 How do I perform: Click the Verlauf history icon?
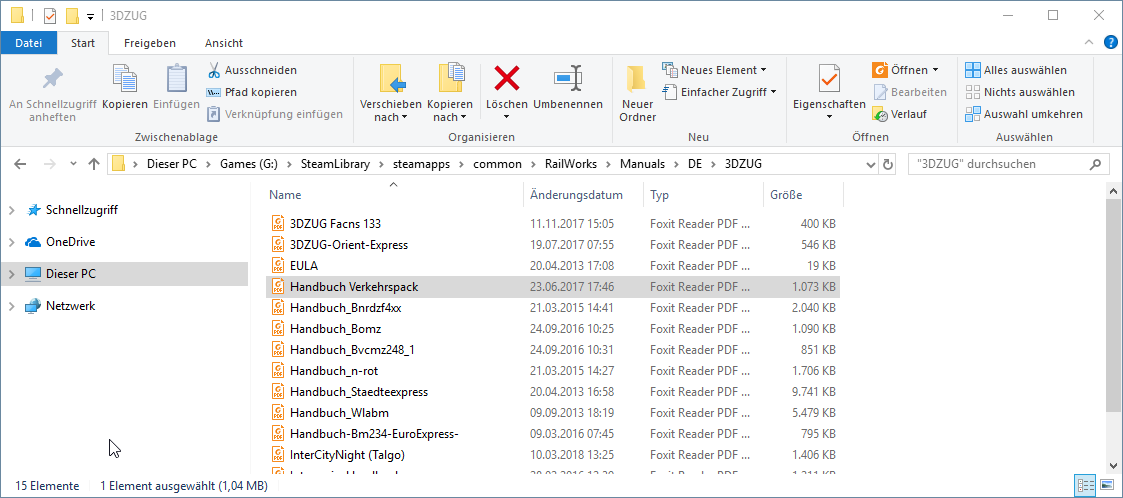(880, 114)
